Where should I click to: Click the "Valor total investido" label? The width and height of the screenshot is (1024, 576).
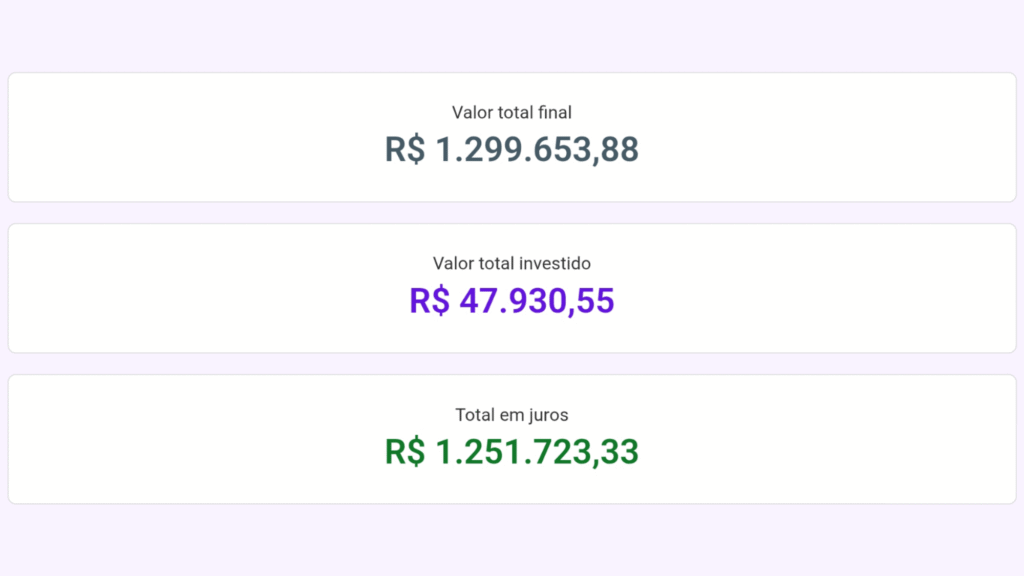click(511, 263)
